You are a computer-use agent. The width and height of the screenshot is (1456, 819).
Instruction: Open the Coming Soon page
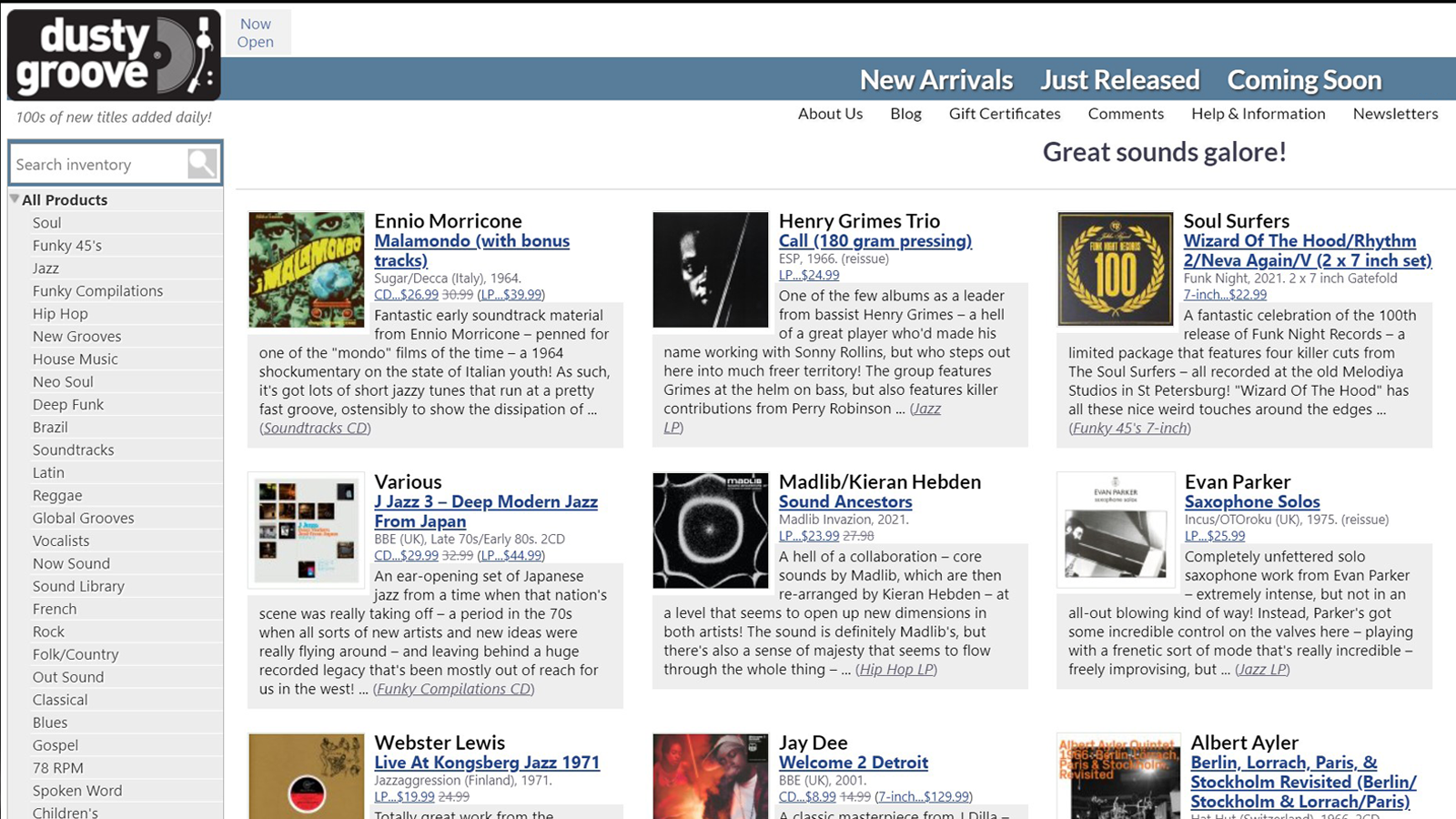(1305, 80)
